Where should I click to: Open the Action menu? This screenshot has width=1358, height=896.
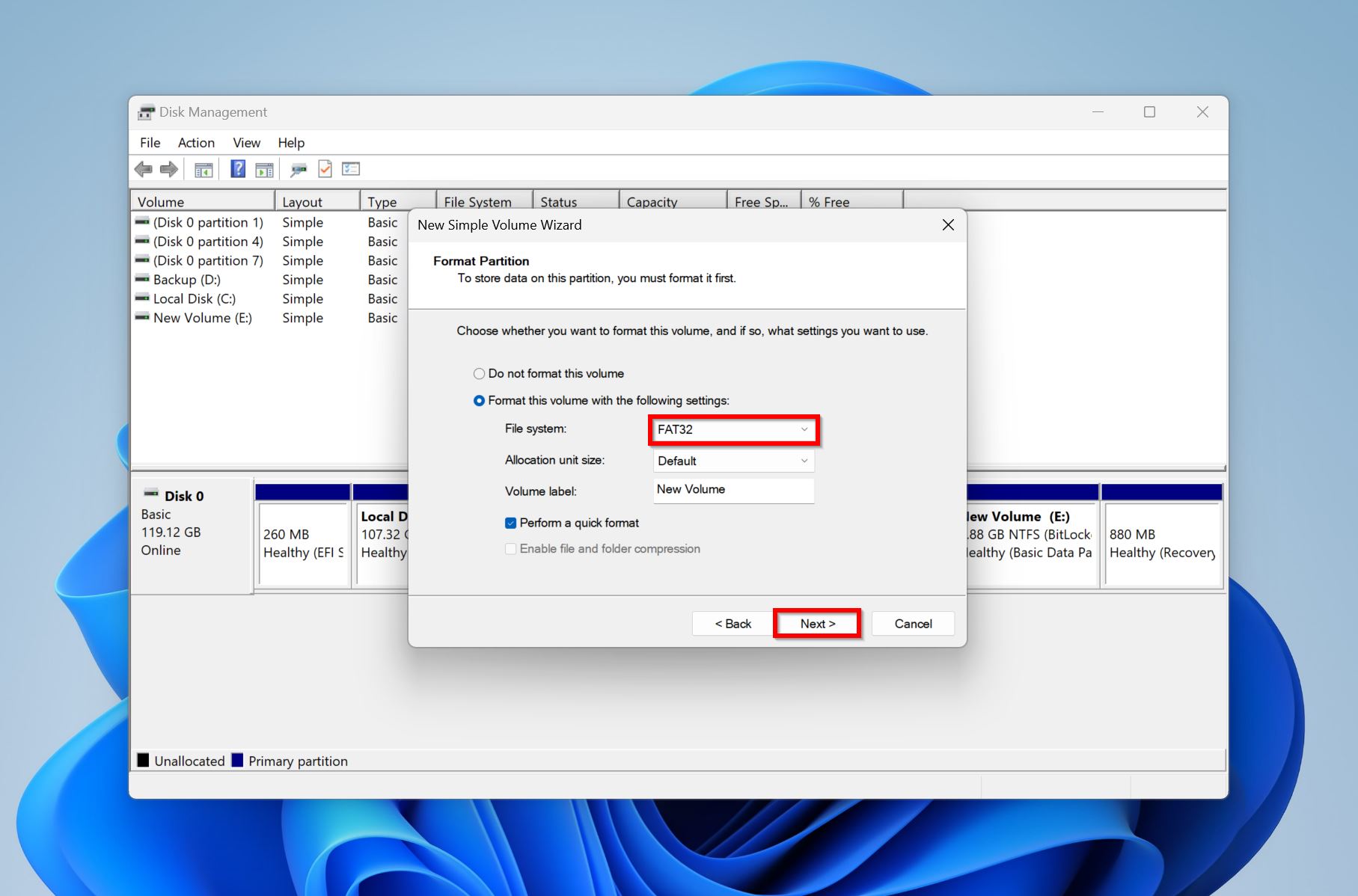tap(196, 143)
